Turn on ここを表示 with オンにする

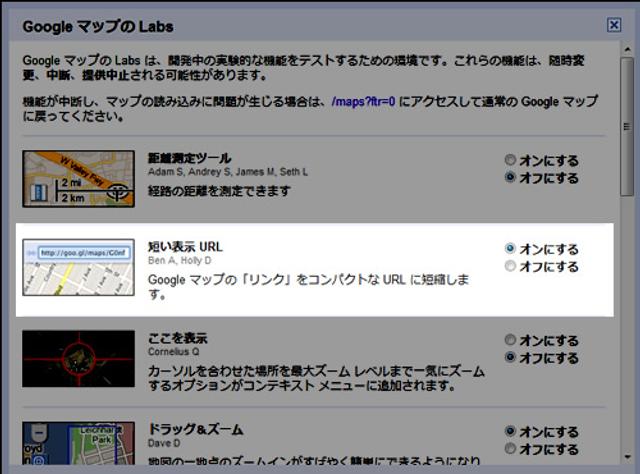(x=510, y=340)
